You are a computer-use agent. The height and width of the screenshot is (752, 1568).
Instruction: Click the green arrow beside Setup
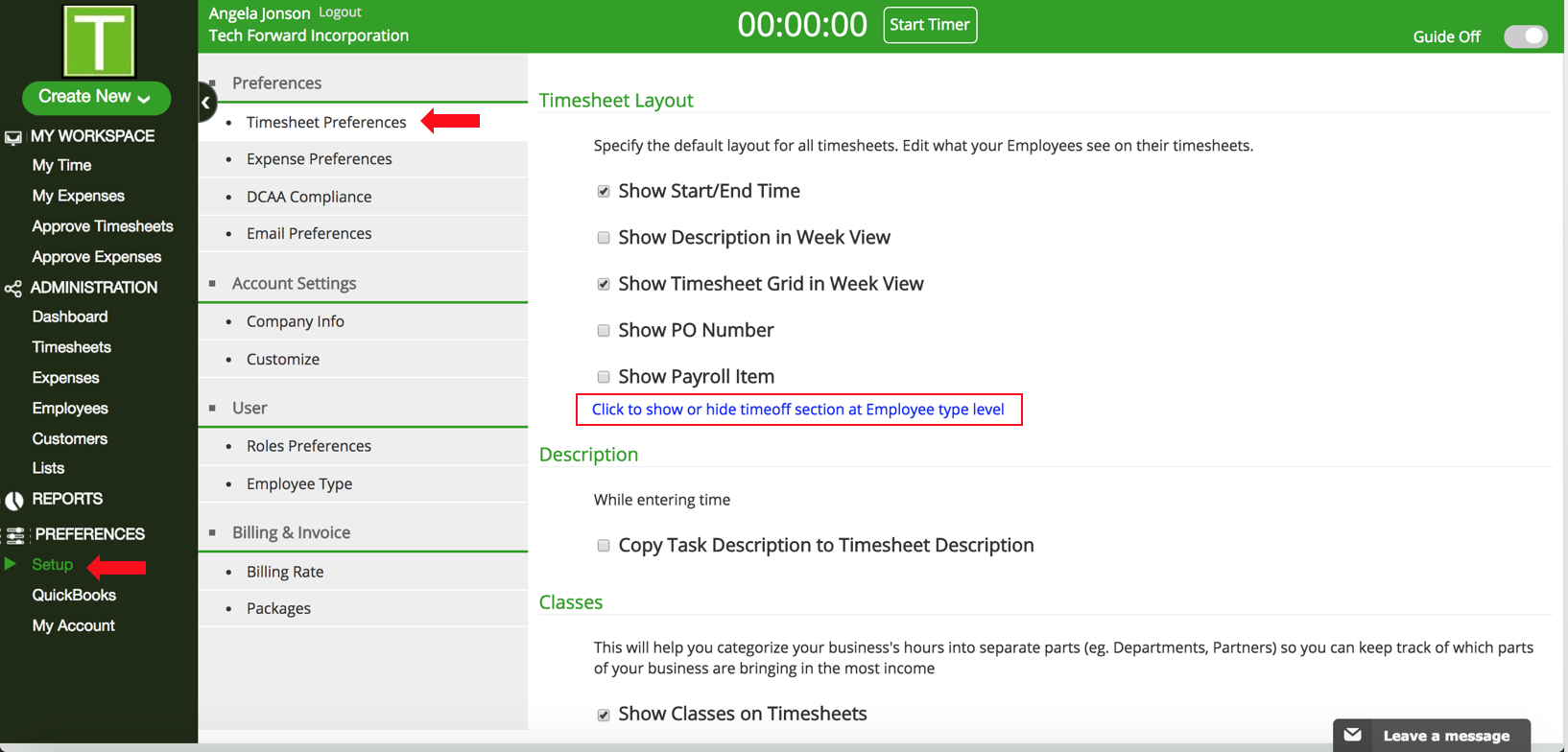coord(11,564)
